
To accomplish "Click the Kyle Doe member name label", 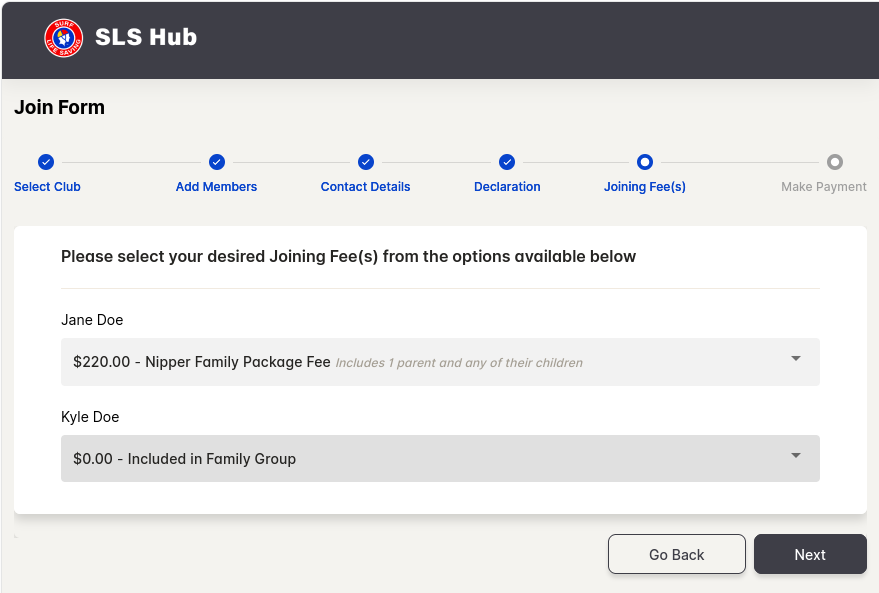I will [90, 416].
